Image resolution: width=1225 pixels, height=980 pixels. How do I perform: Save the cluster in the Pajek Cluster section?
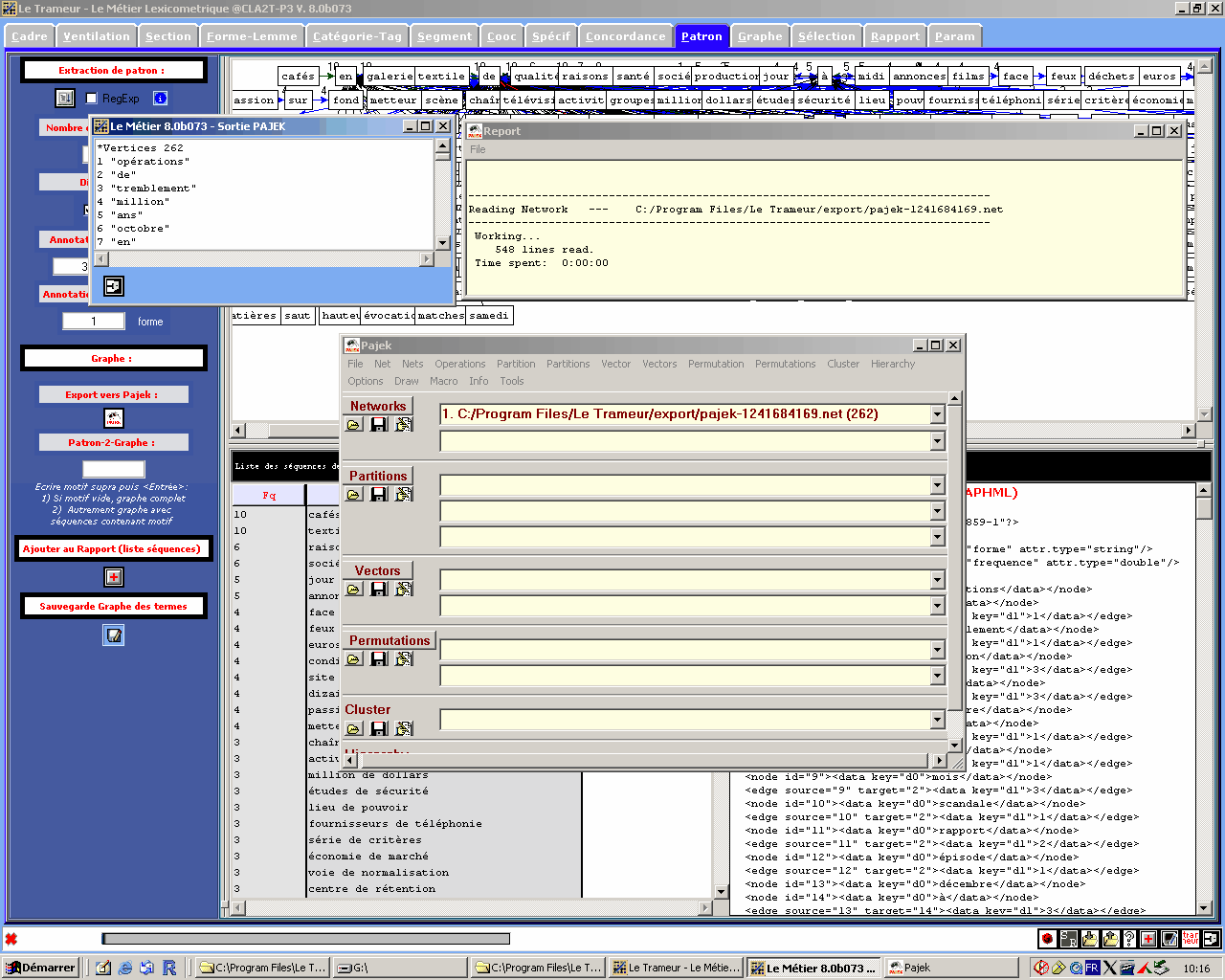(x=379, y=728)
